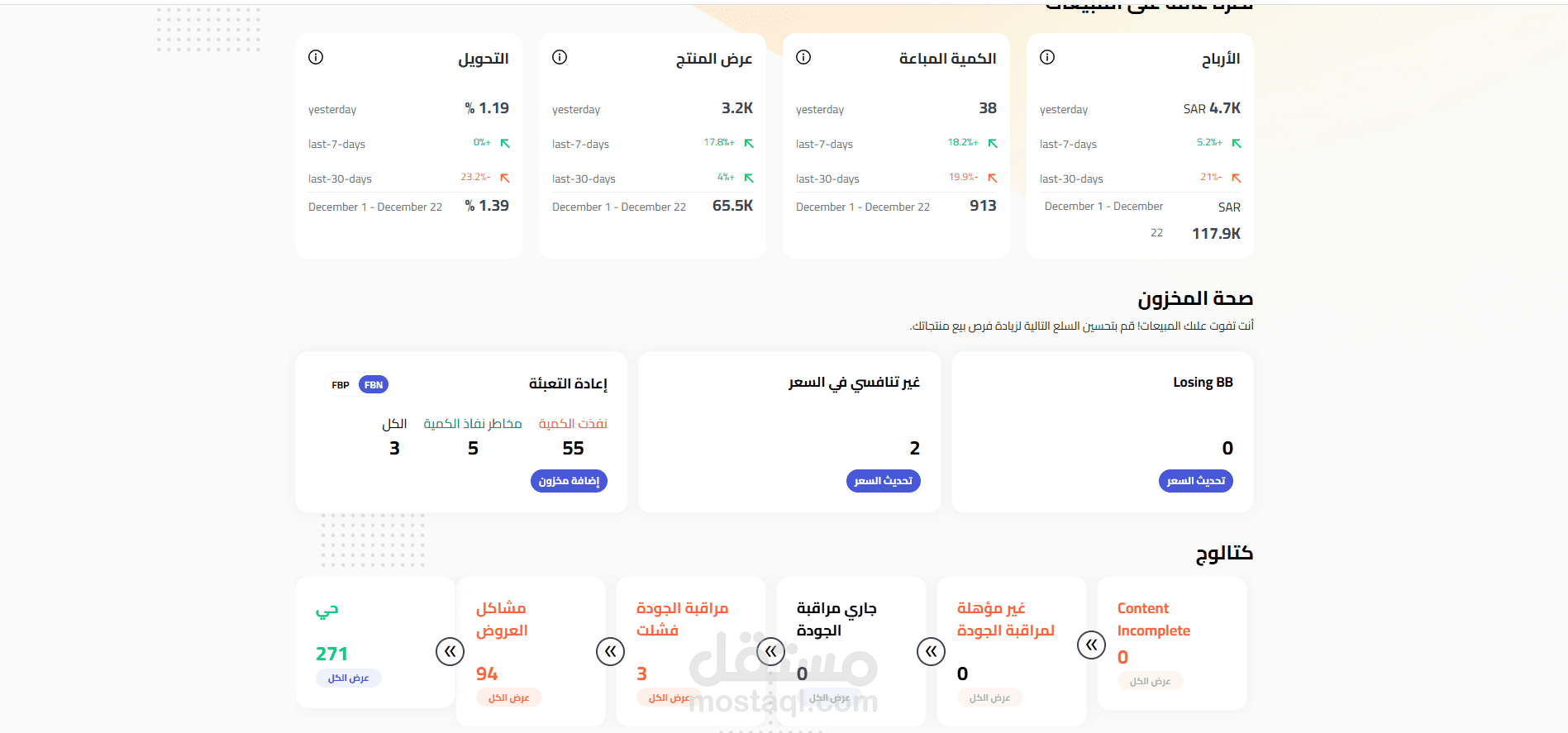Click double-chevron arrow between مراقبة الجودة فشلت and جاري مراقبة الجودة

coord(770,652)
